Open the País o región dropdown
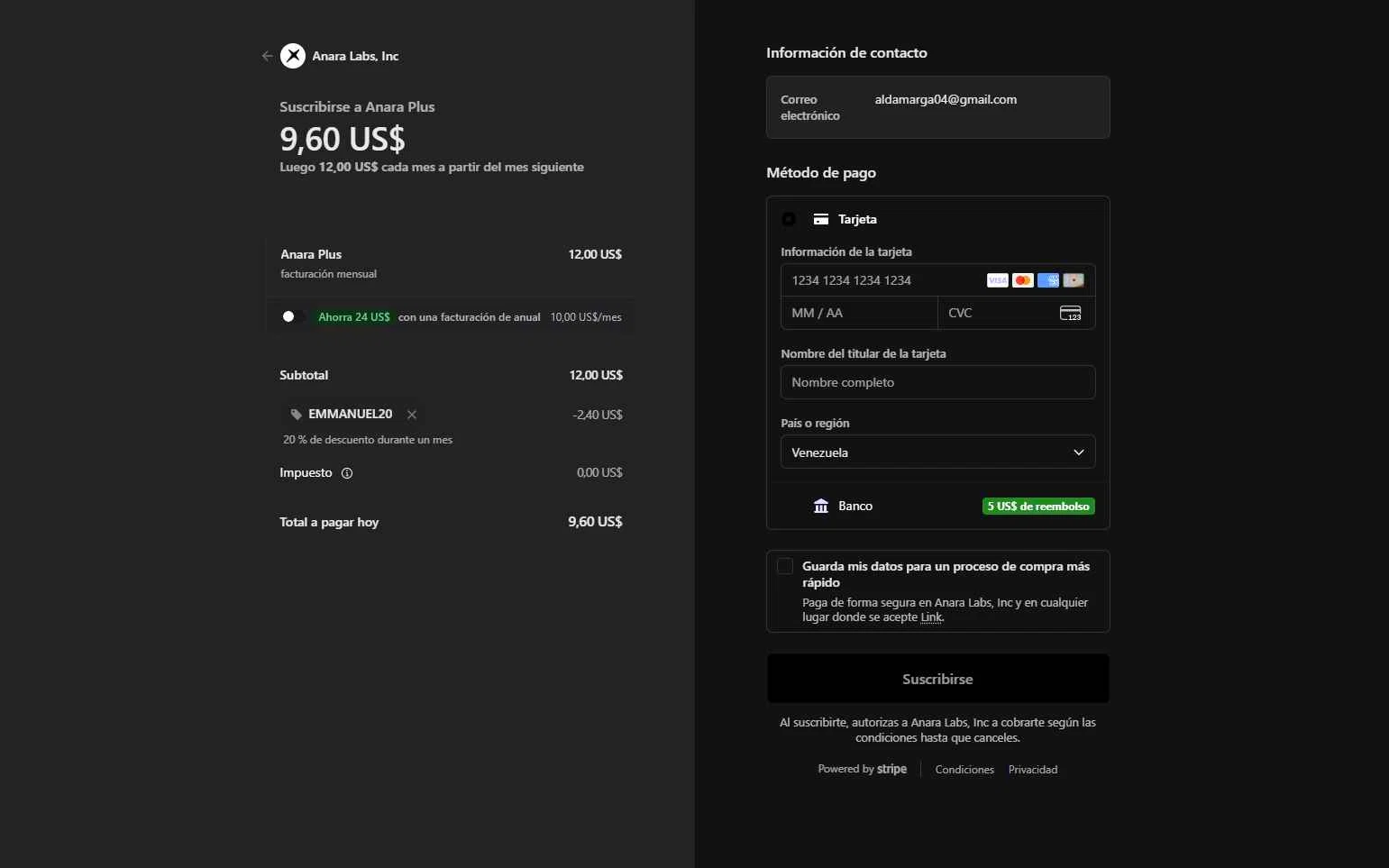The height and width of the screenshot is (868, 1389). point(937,452)
